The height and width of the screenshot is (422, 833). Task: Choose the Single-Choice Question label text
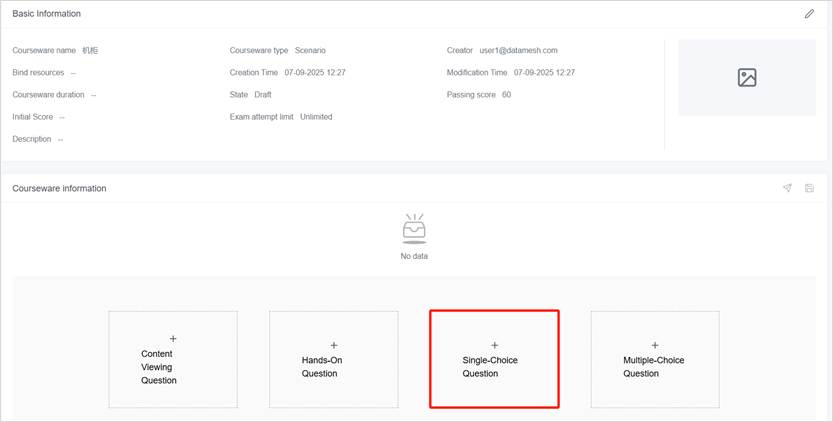pyautogui.click(x=490, y=366)
